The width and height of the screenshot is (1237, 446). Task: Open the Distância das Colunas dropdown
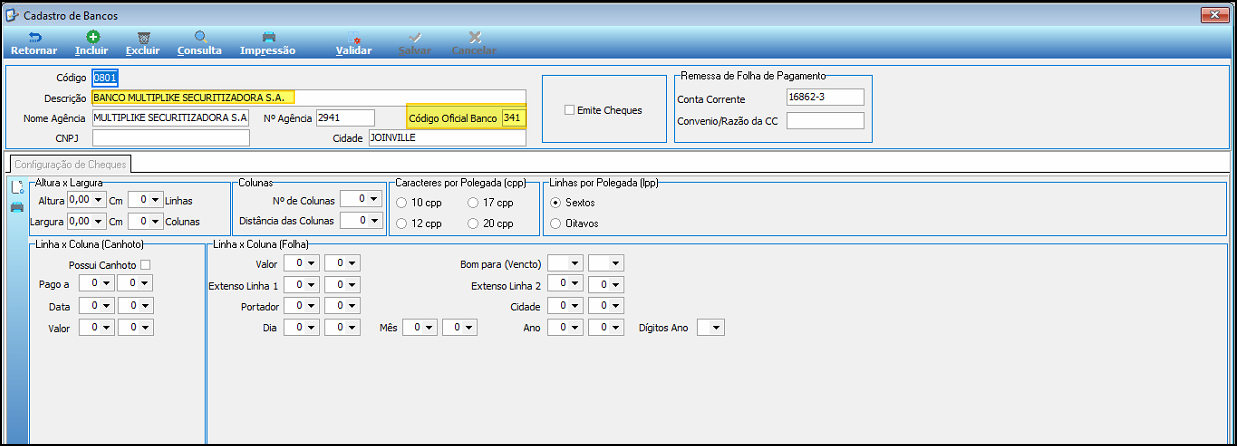coord(360,220)
